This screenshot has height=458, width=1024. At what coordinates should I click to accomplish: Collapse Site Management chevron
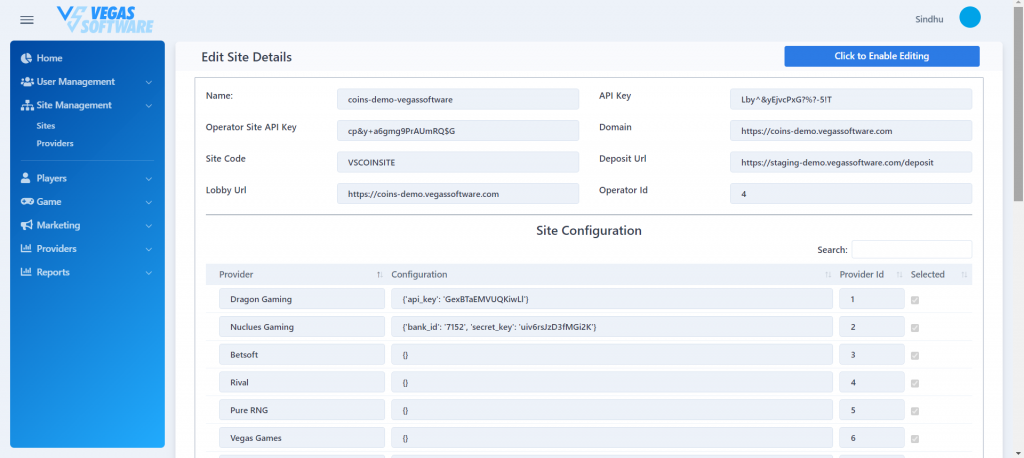click(x=149, y=106)
